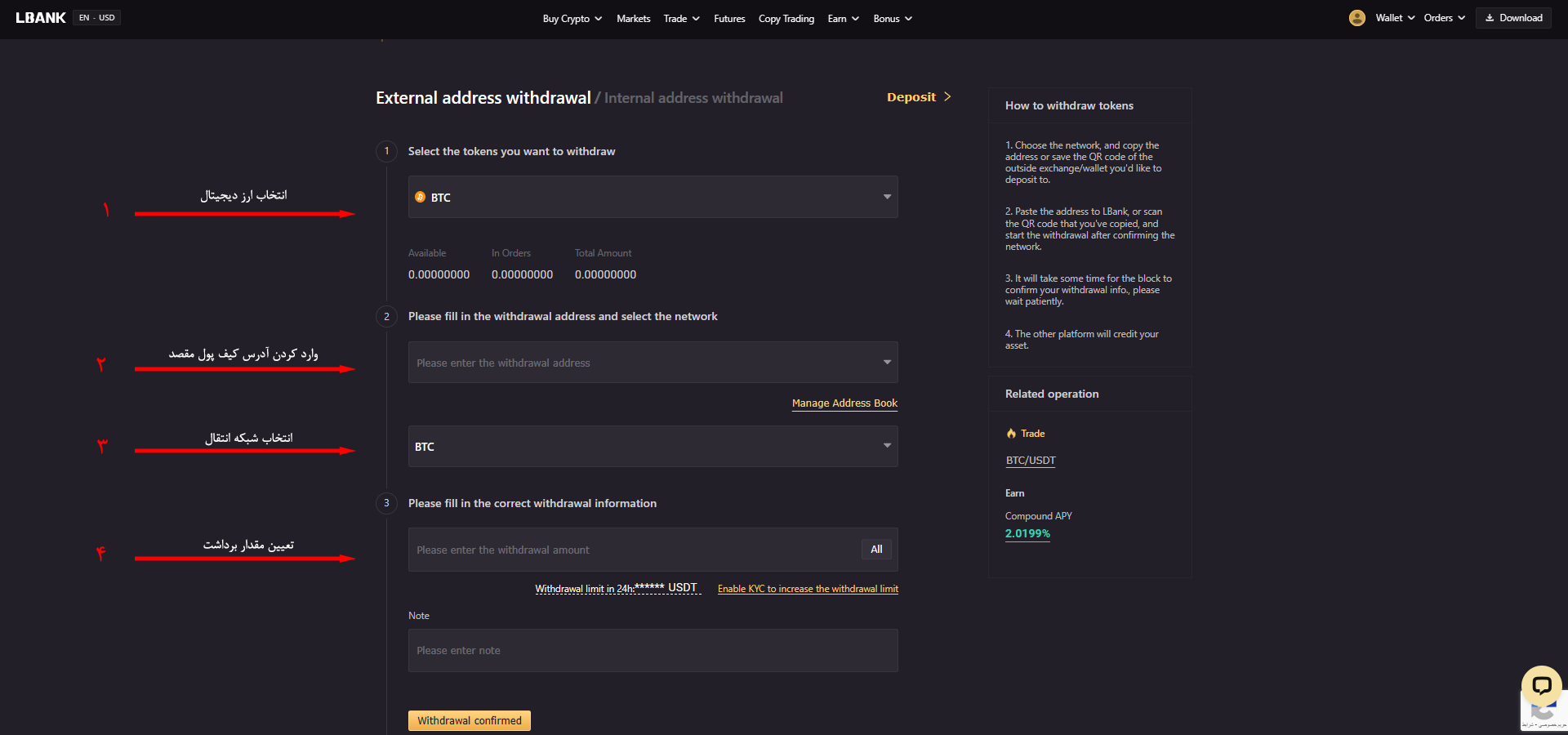Click the How to withdraw tokens heading
The width and height of the screenshot is (1568, 735).
pyautogui.click(x=1069, y=105)
